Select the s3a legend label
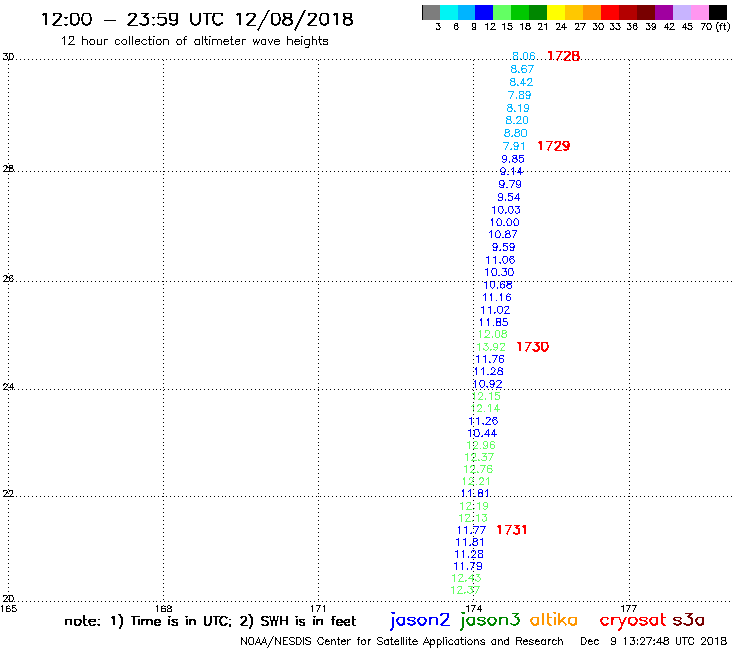The width and height of the screenshot is (740, 650). pyautogui.click(x=688, y=620)
